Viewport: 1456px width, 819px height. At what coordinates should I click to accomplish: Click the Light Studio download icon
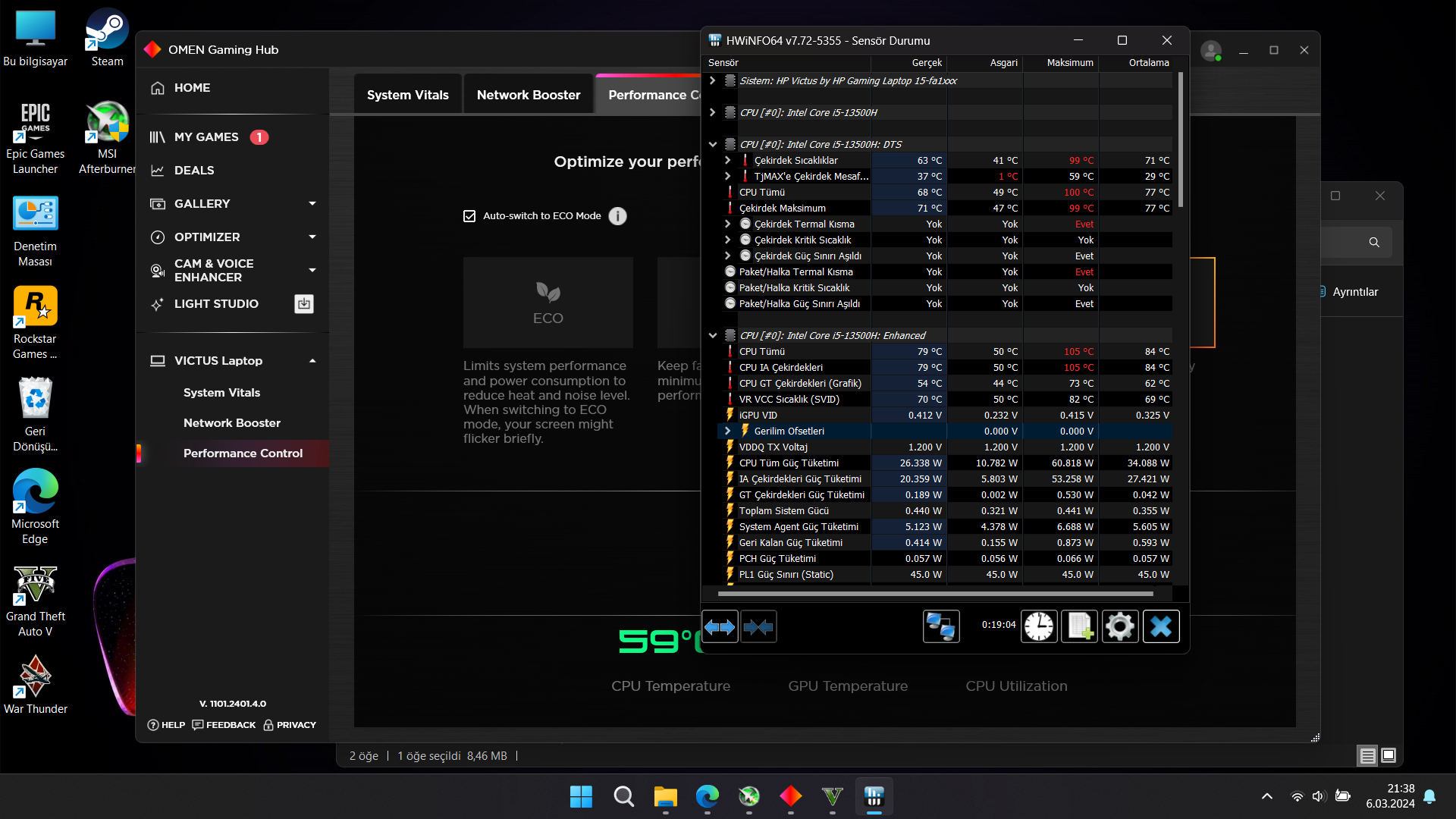tap(304, 304)
